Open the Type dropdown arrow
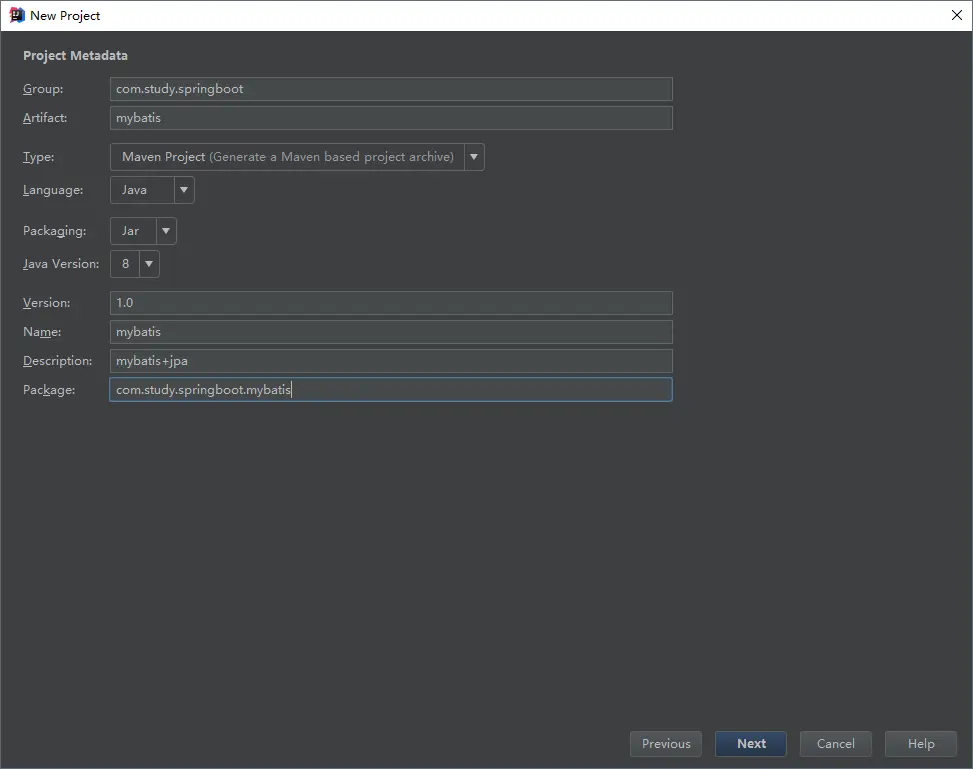This screenshot has width=973, height=769. (x=474, y=157)
